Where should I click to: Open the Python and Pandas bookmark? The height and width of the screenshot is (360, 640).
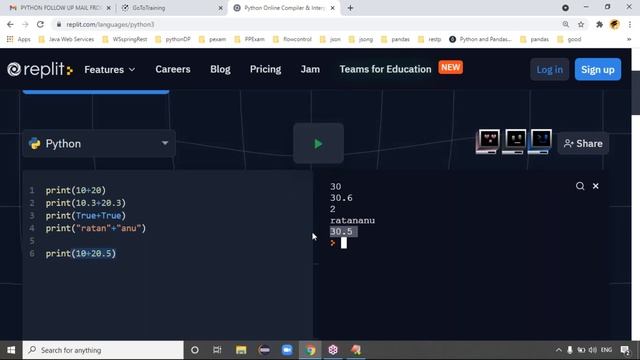[480, 39]
